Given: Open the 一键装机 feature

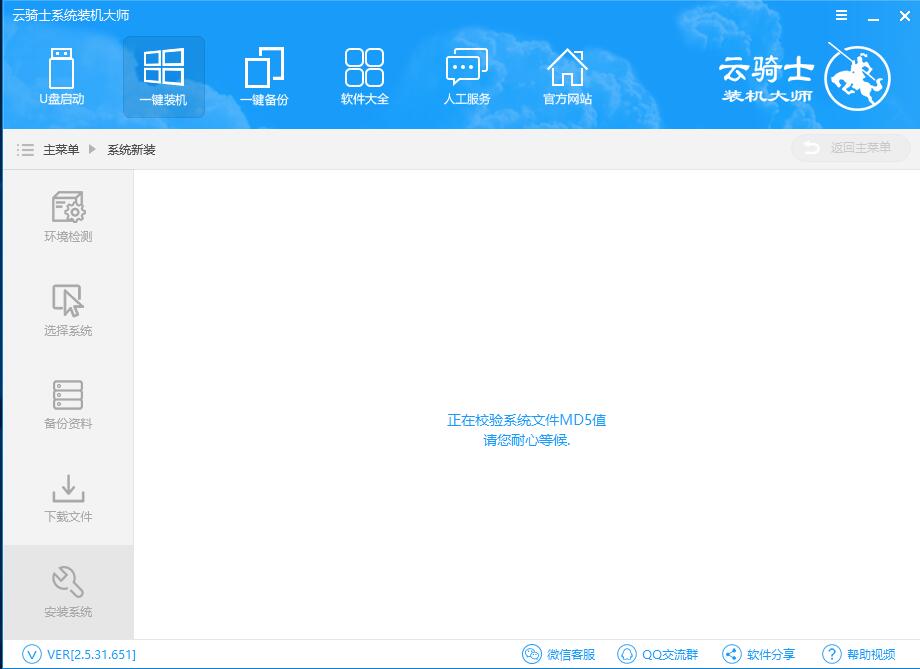Looking at the screenshot, I should coord(163,76).
